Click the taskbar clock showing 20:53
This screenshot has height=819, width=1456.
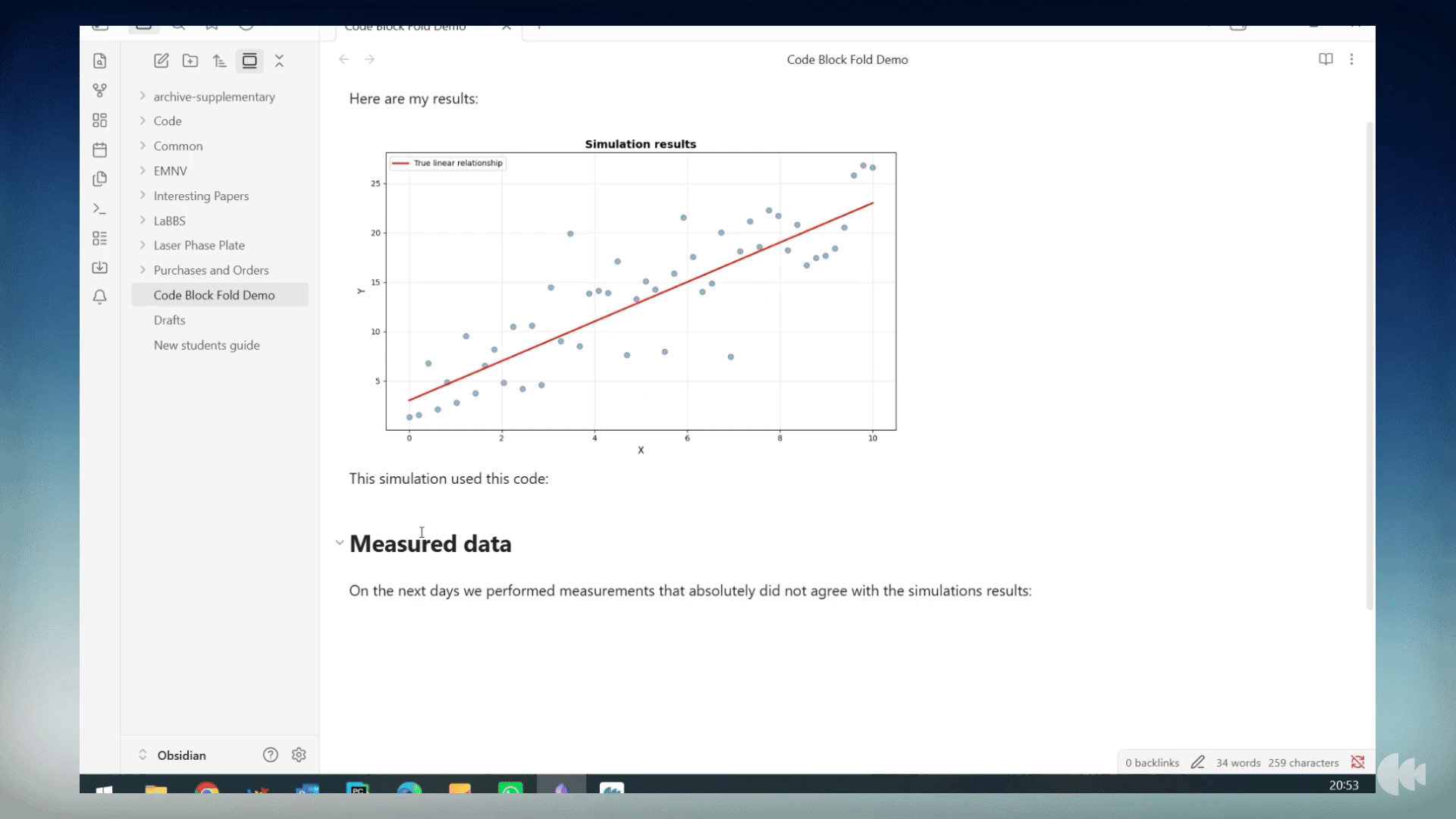pyautogui.click(x=1343, y=785)
